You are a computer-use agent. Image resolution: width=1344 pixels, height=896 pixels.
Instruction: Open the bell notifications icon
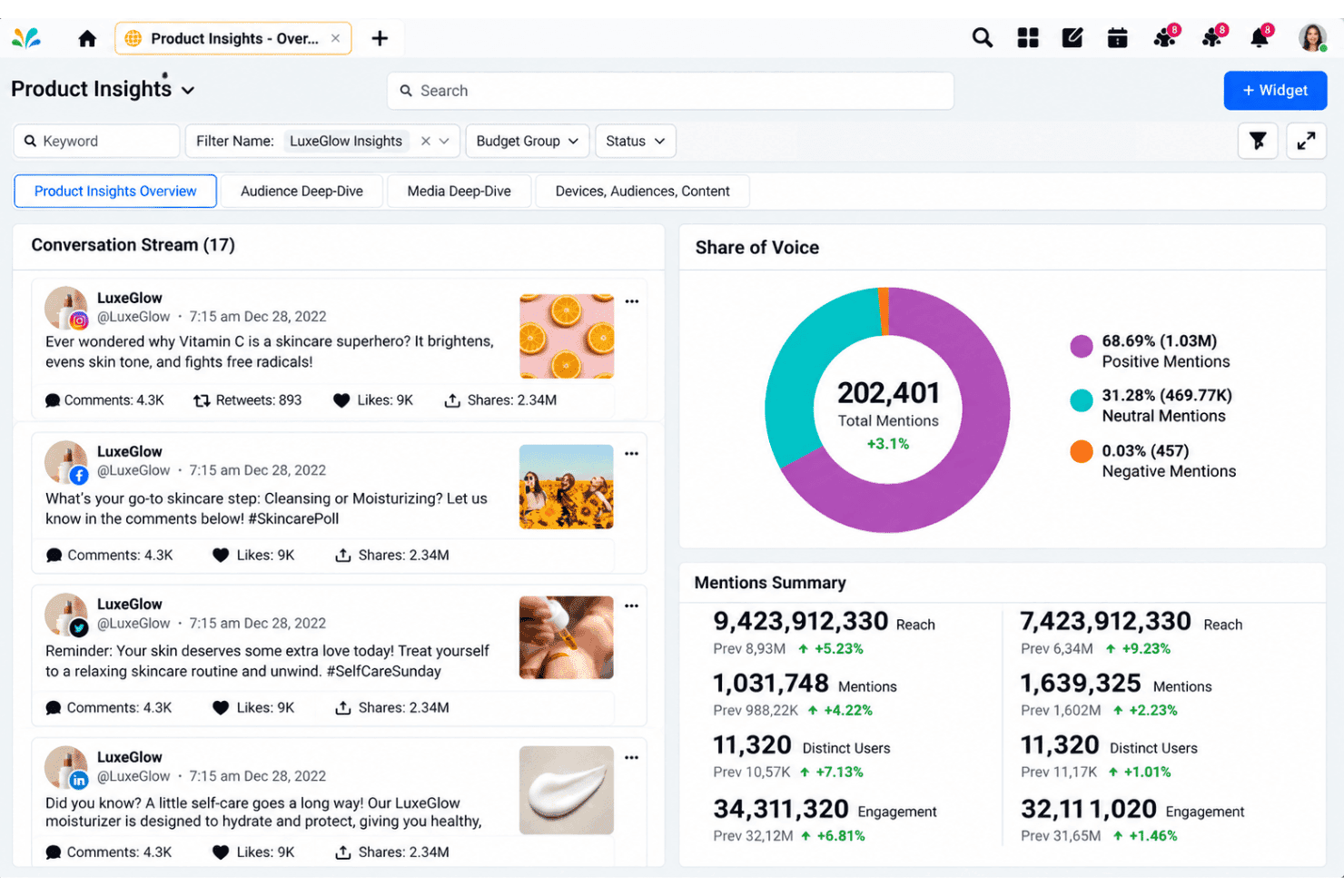point(1260,38)
